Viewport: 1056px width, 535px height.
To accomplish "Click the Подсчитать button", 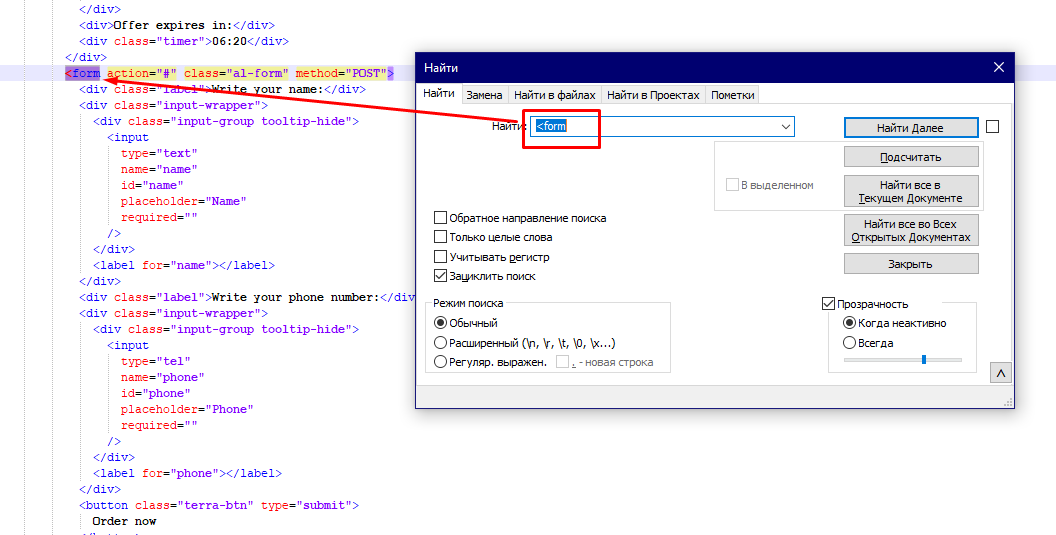I will point(910,157).
